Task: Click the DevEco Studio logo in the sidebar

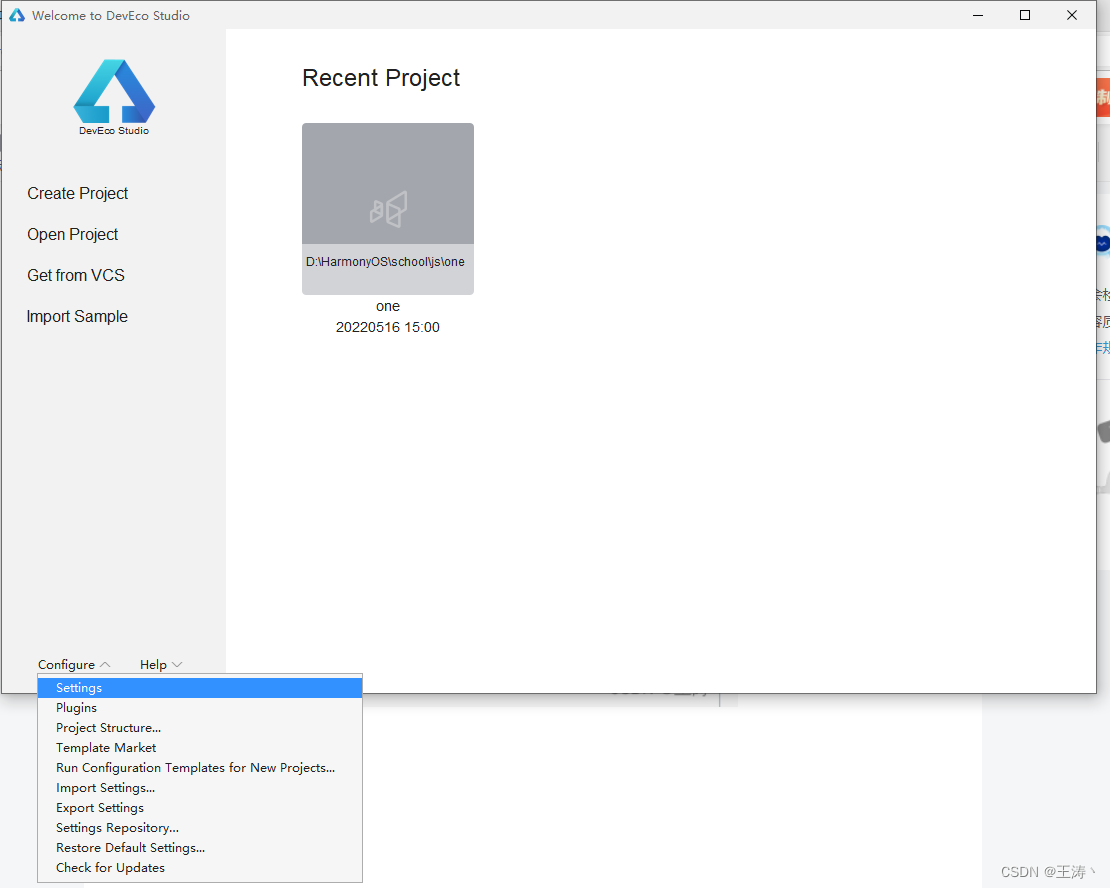Action: (114, 96)
